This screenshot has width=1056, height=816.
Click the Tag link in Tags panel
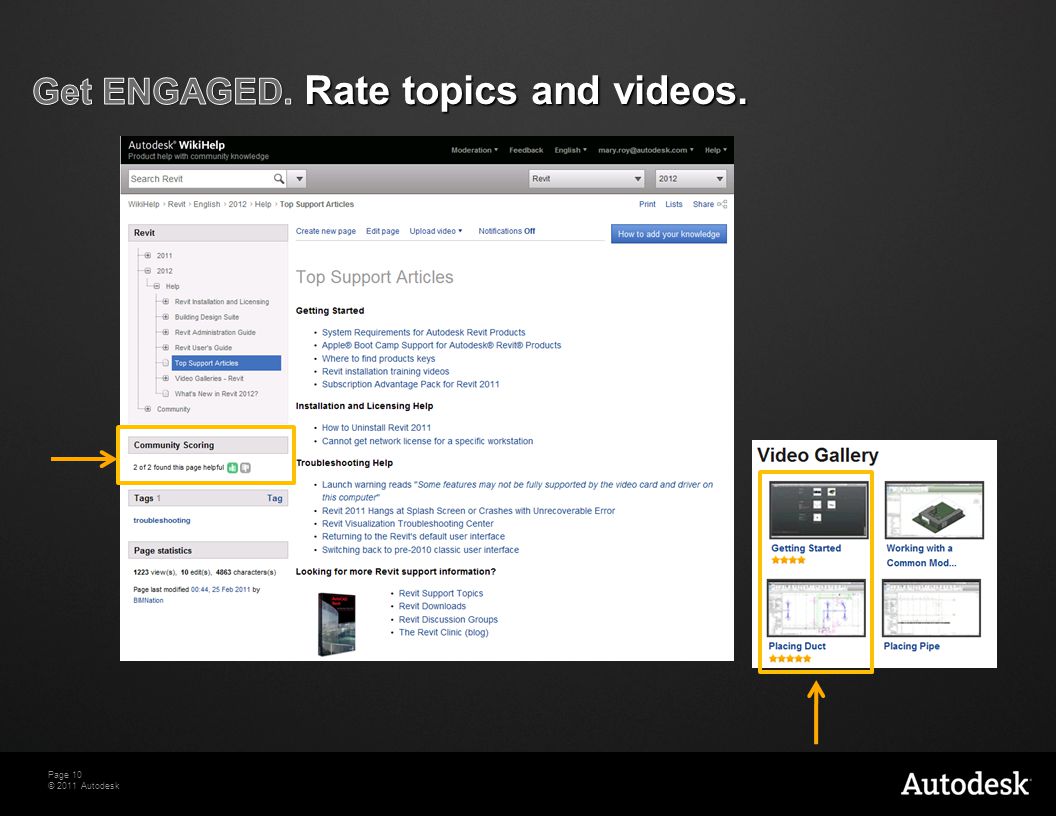[x=275, y=498]
